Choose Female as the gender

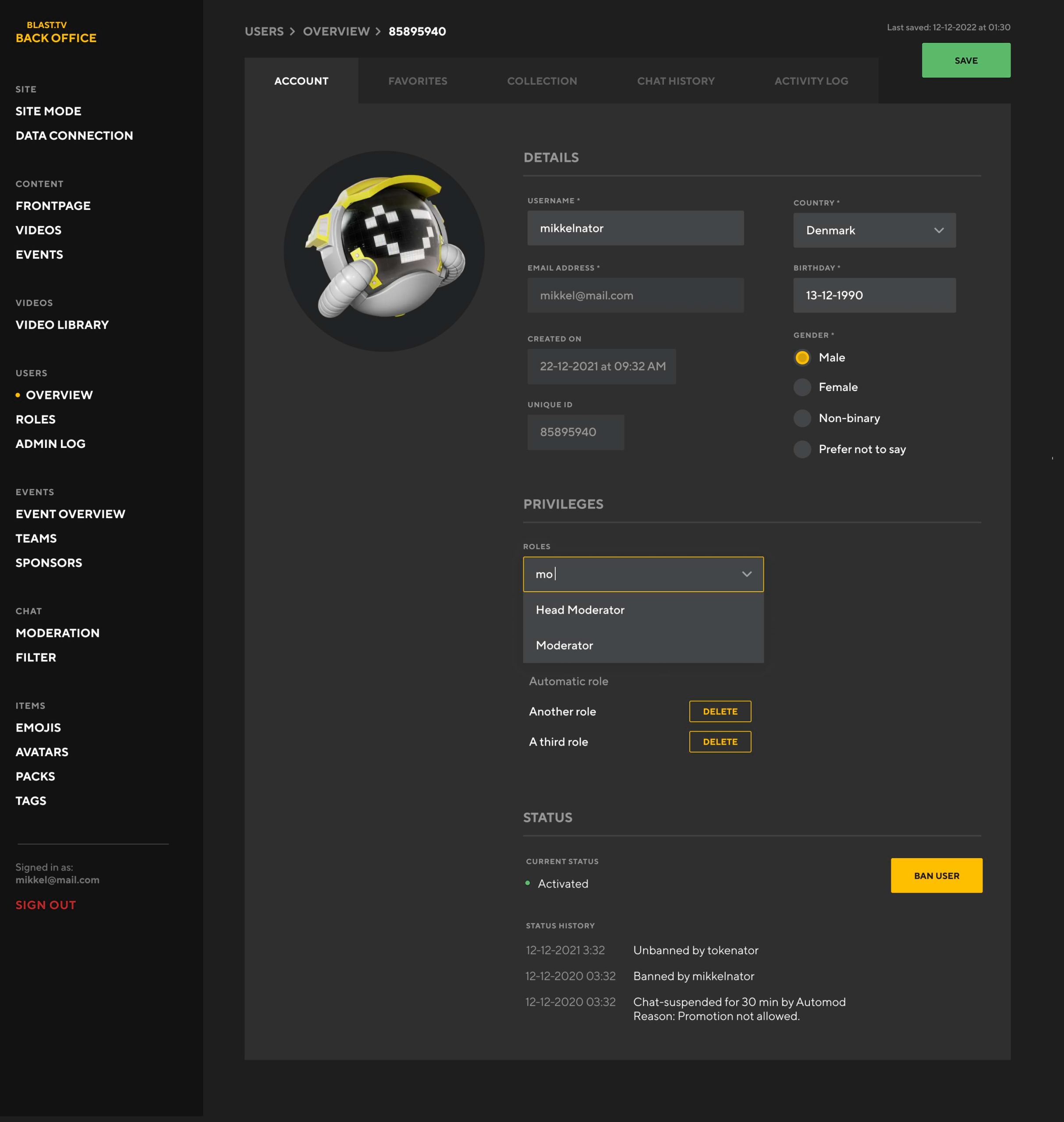[802, 387]
